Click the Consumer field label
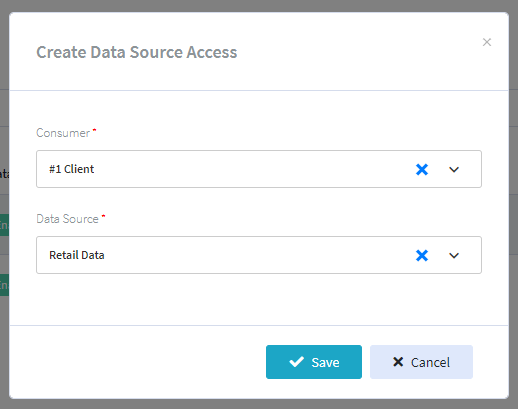Viewport: 518px width, 409px height. click(63, 133)
